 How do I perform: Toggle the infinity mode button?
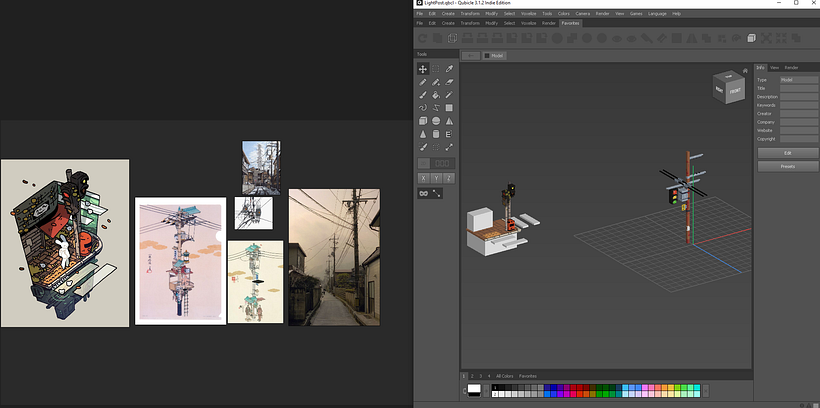tap(423, 194)
